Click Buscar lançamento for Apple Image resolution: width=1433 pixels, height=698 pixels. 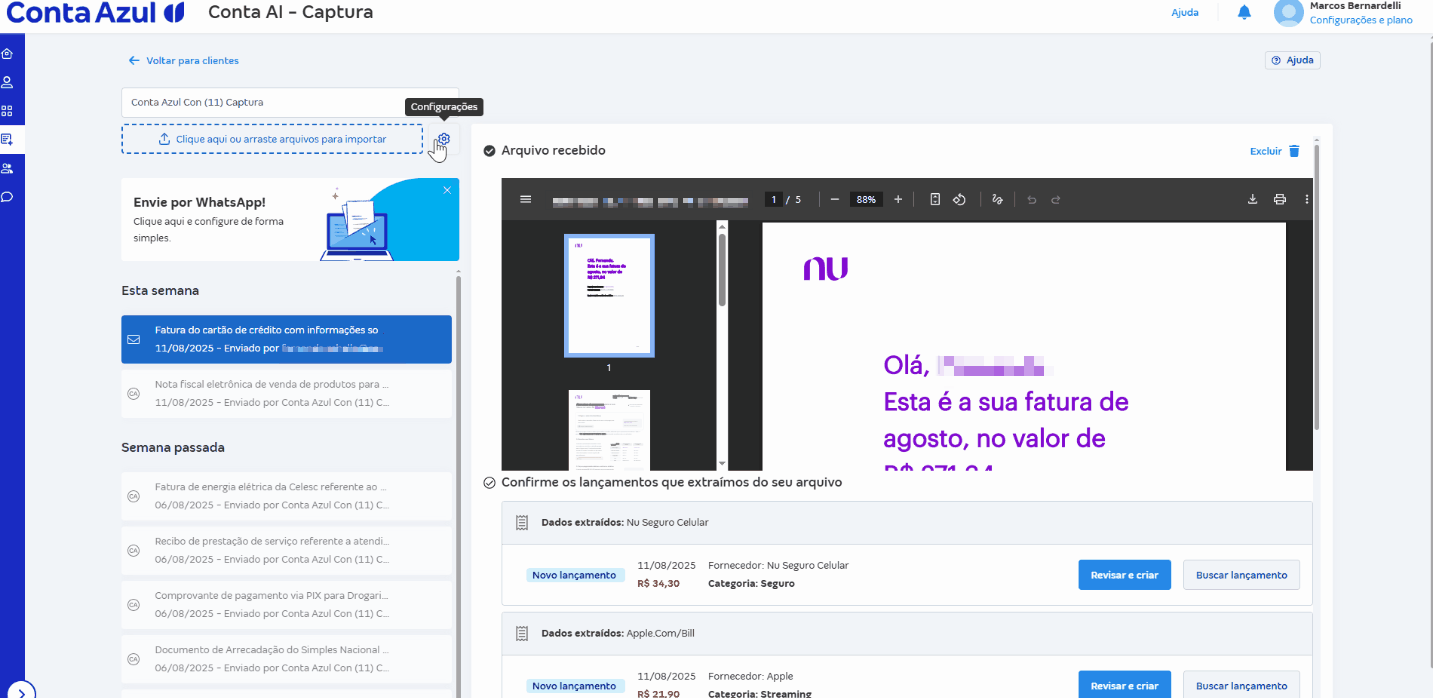(1241, 685)
